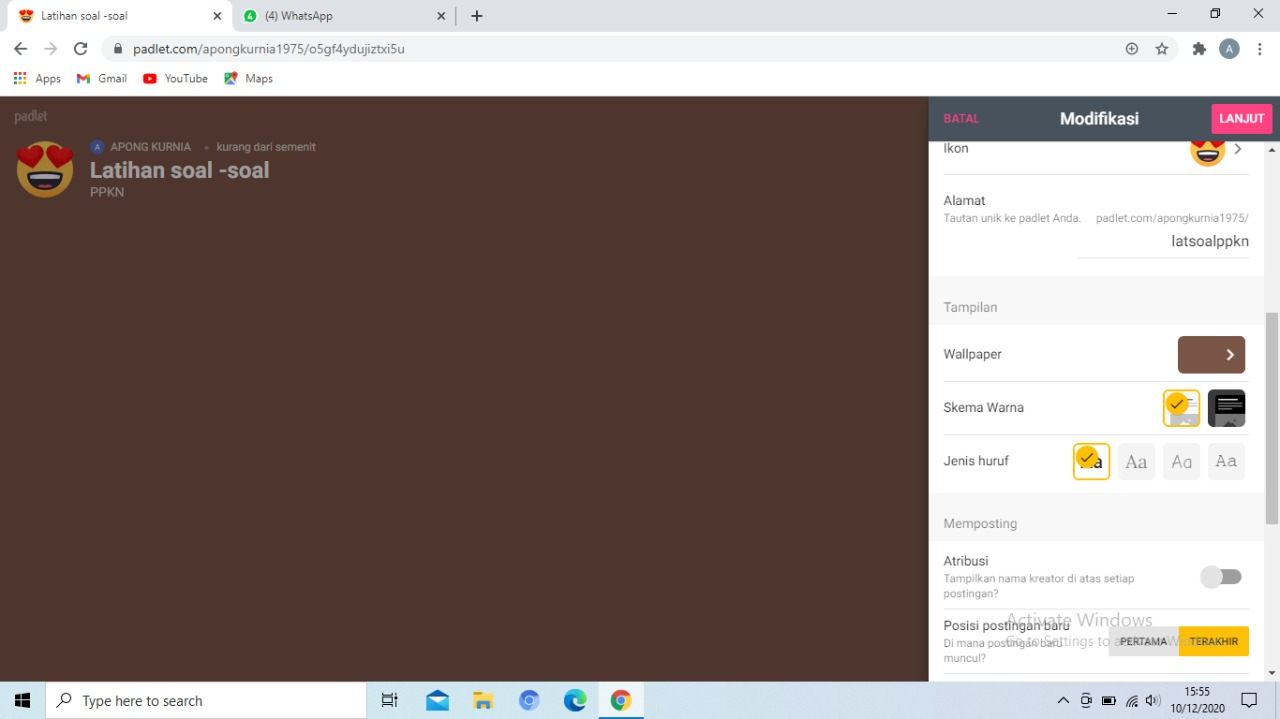This screenshot has width=1280, height=719.
Task: Click the LANJUT button
Action: 1241,119
